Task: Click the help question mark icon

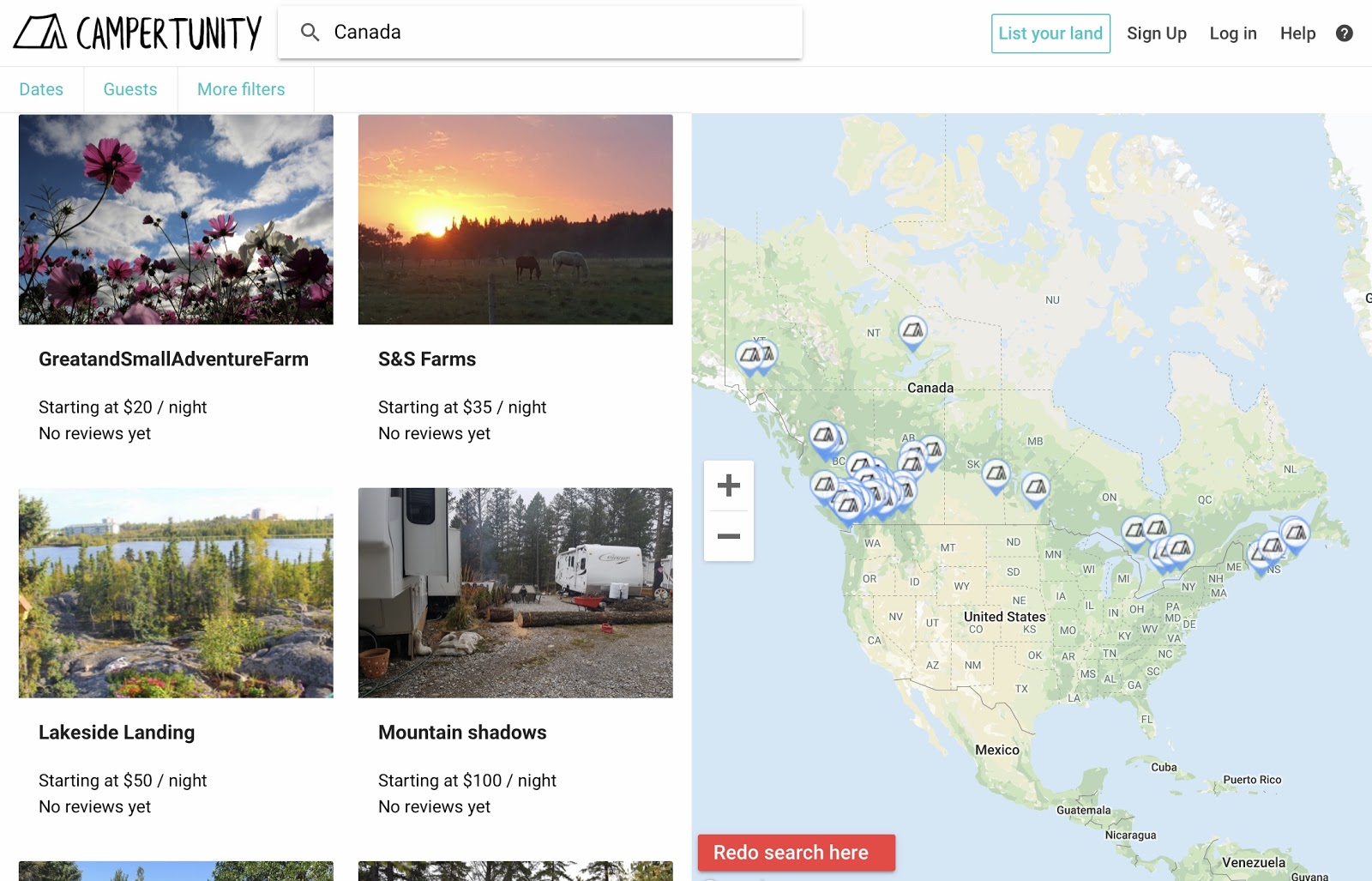Action: 1344,33
